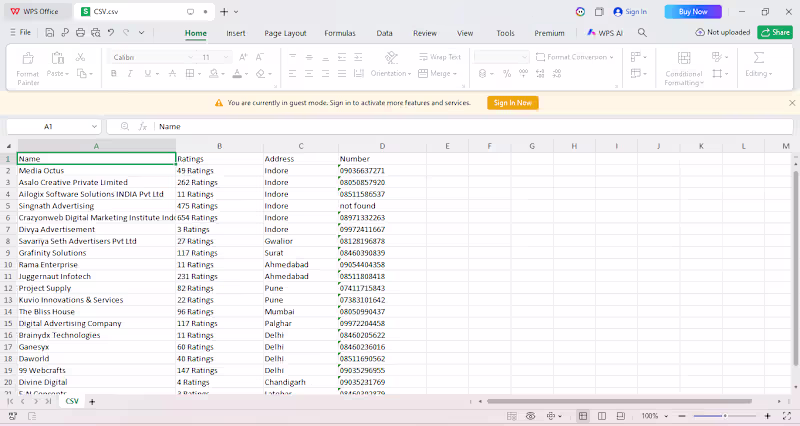800x426 pixels.
Task: Click the Share button
Action: (775, 33)
